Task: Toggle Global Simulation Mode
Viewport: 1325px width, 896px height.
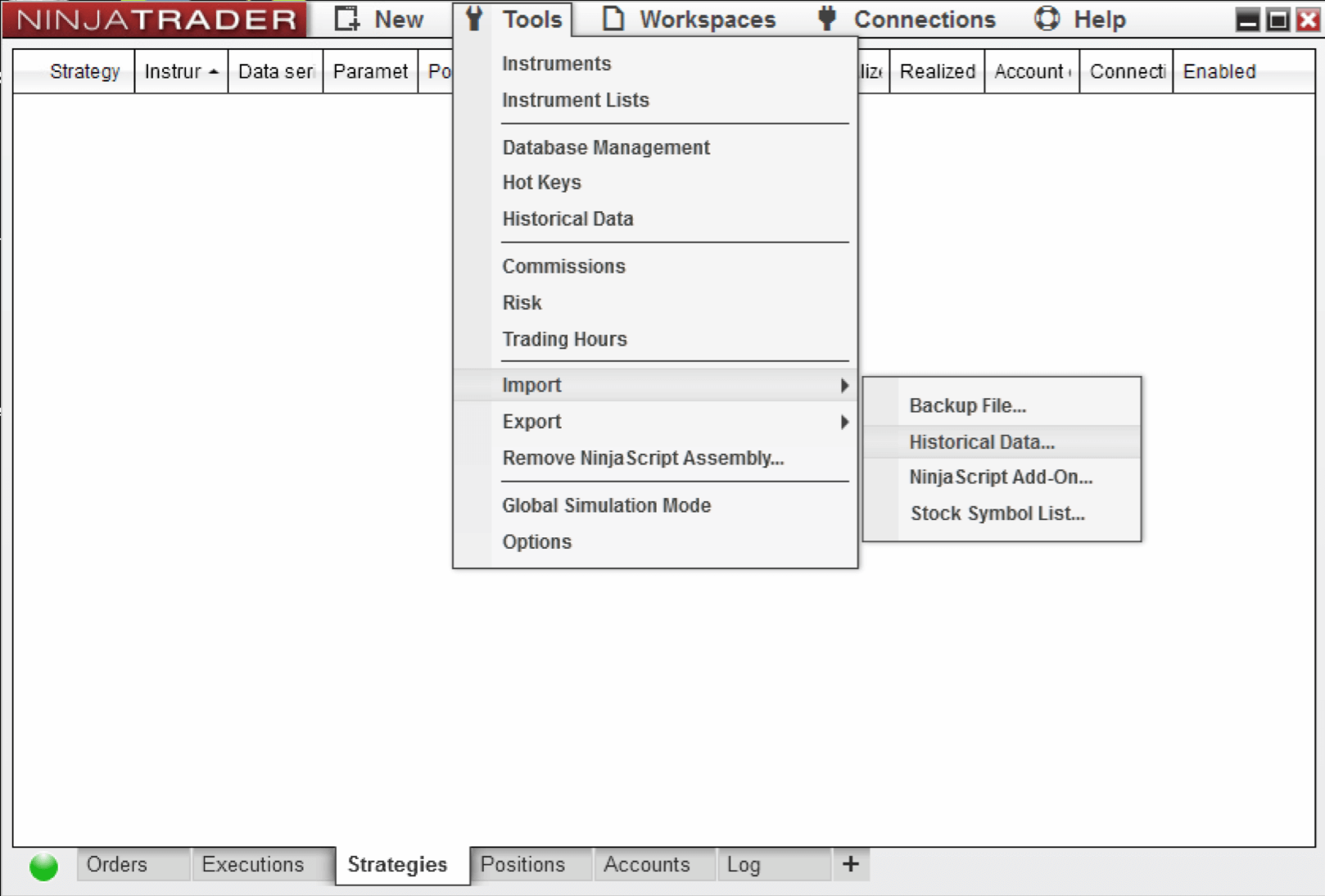Action: [606, 505]
